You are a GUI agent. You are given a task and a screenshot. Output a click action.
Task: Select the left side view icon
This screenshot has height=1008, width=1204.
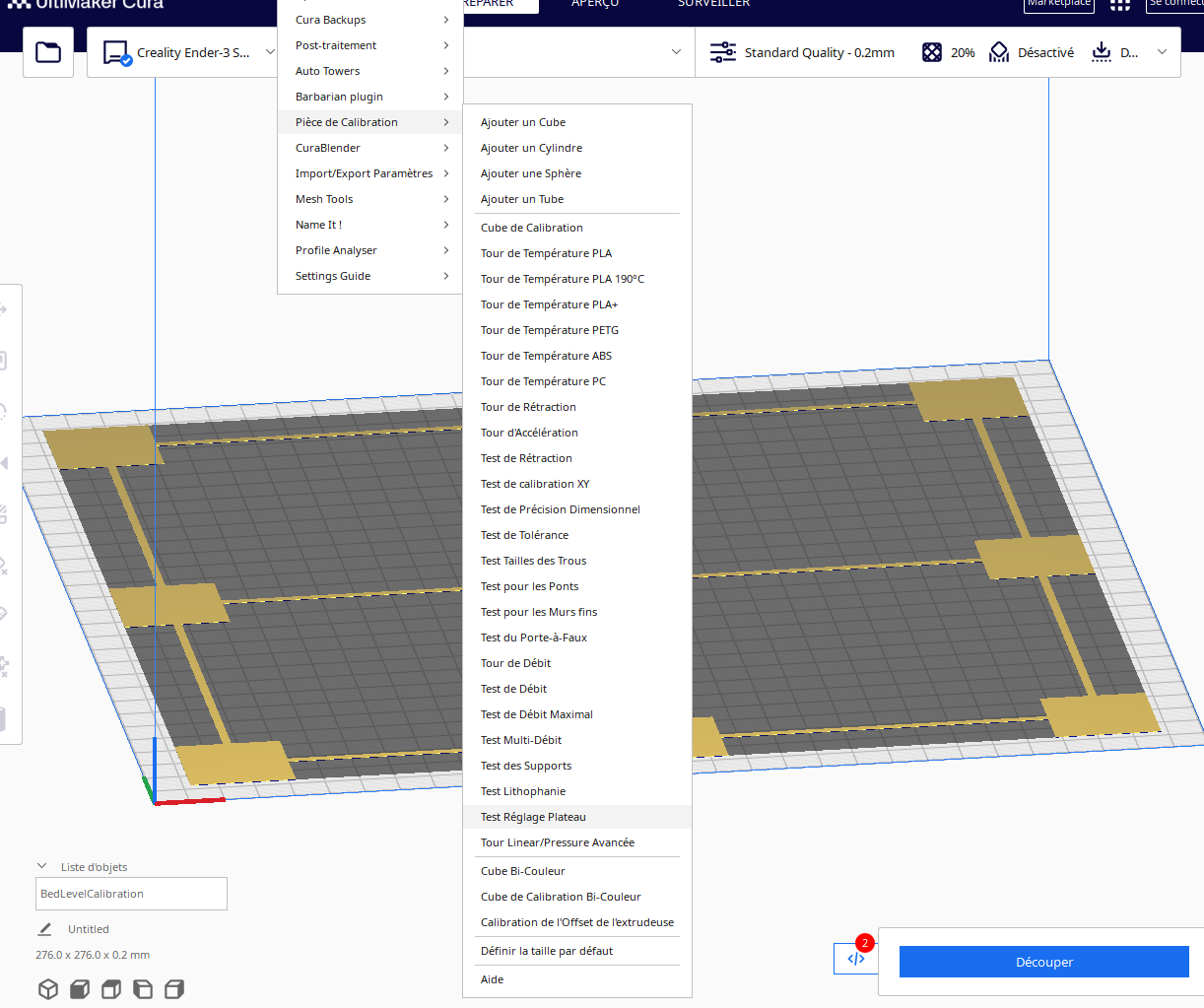[143, 989]
